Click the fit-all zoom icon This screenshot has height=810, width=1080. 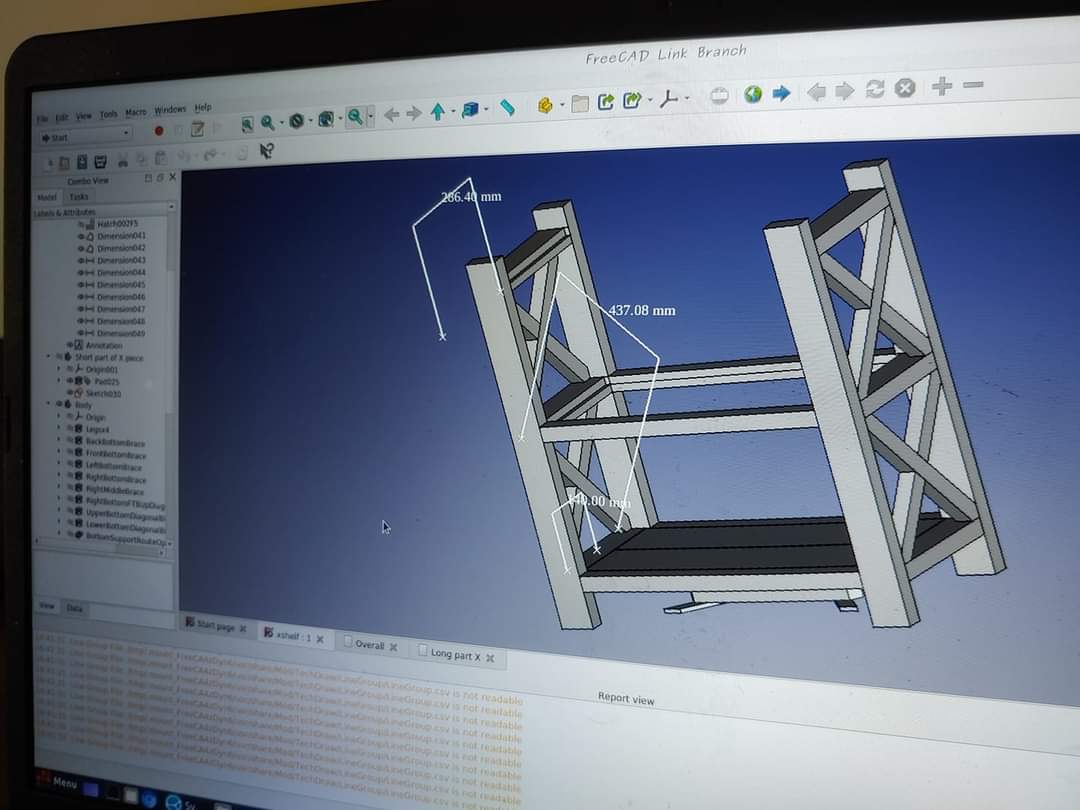pyautogui.click(x=247, y=124)
